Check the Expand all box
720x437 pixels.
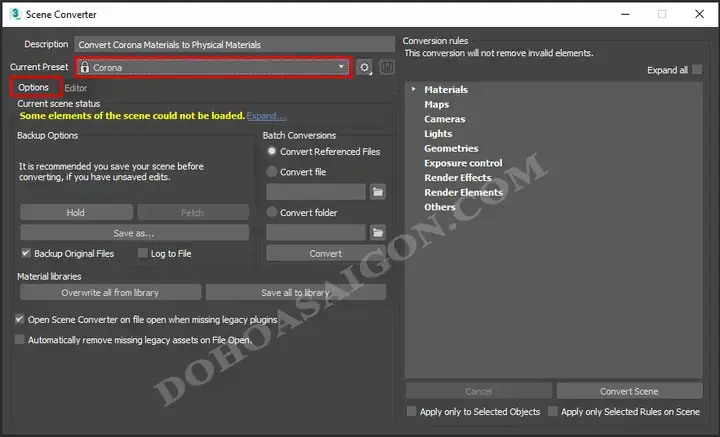pos(697,69)
